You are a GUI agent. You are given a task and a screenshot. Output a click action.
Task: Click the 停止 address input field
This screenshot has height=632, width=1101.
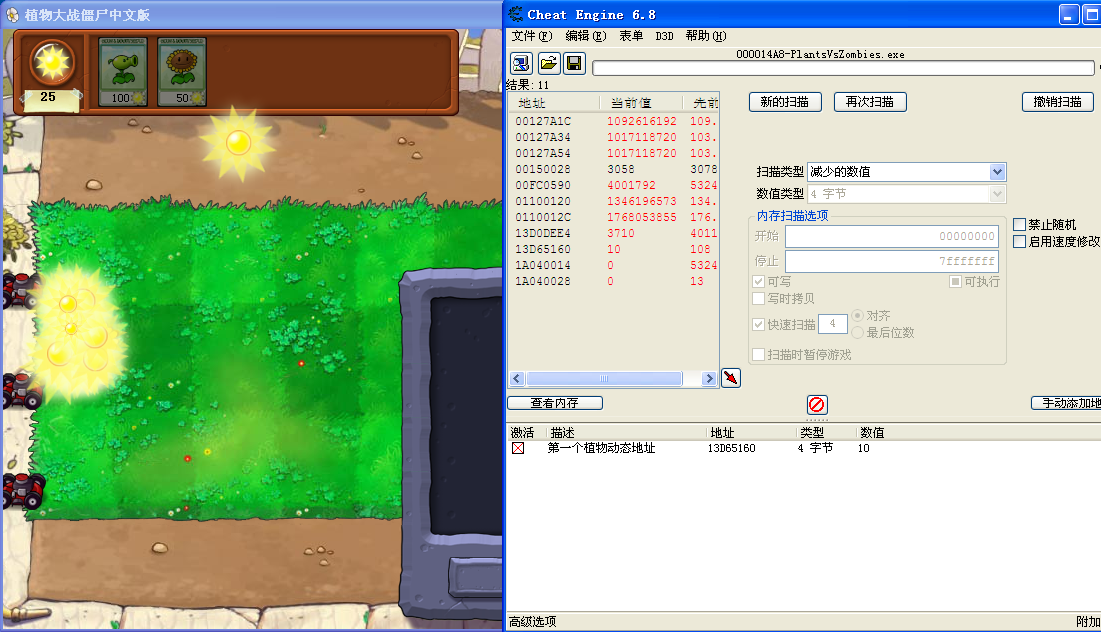tap(892, 261)
